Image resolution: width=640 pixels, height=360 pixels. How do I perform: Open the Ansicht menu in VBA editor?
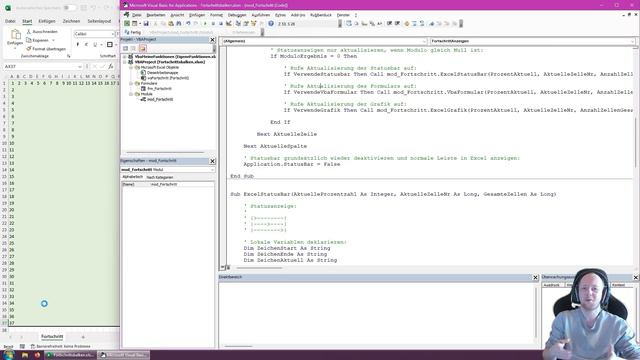pyautogui.click(x=177, y=15)
